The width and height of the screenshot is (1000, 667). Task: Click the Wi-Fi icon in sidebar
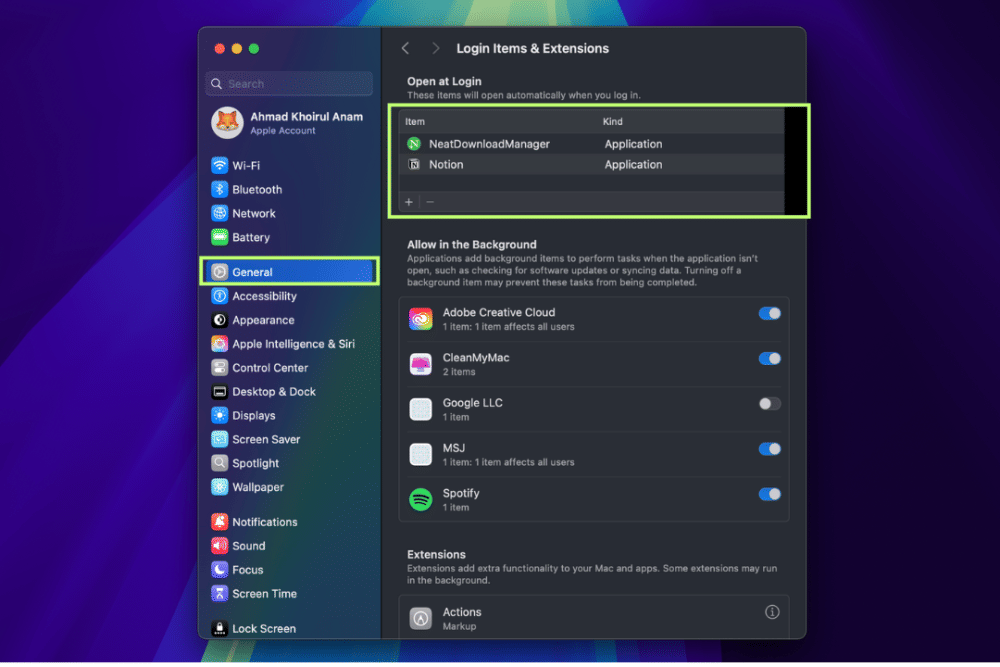coord(220,165)
